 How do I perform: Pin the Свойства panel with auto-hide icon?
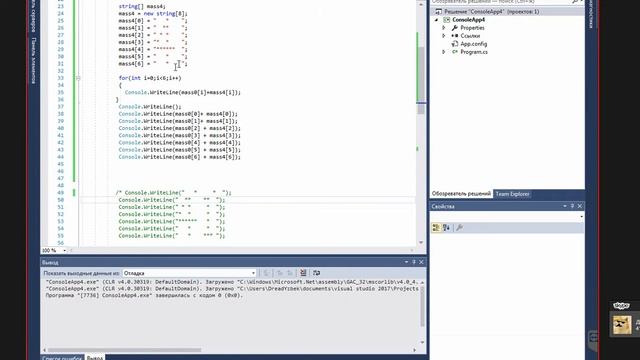(x=572, y=206)
